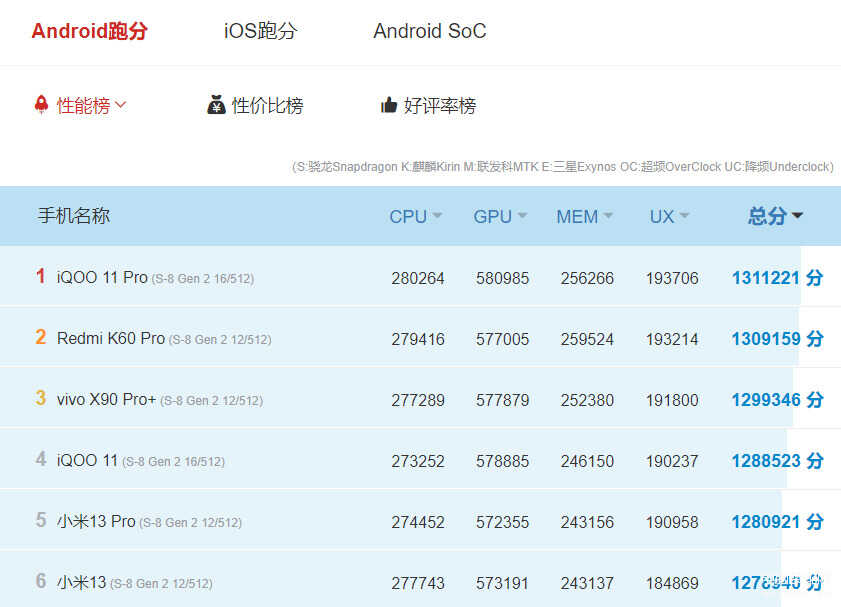
Task: Click UX score 193214
Action: point(672,339)
